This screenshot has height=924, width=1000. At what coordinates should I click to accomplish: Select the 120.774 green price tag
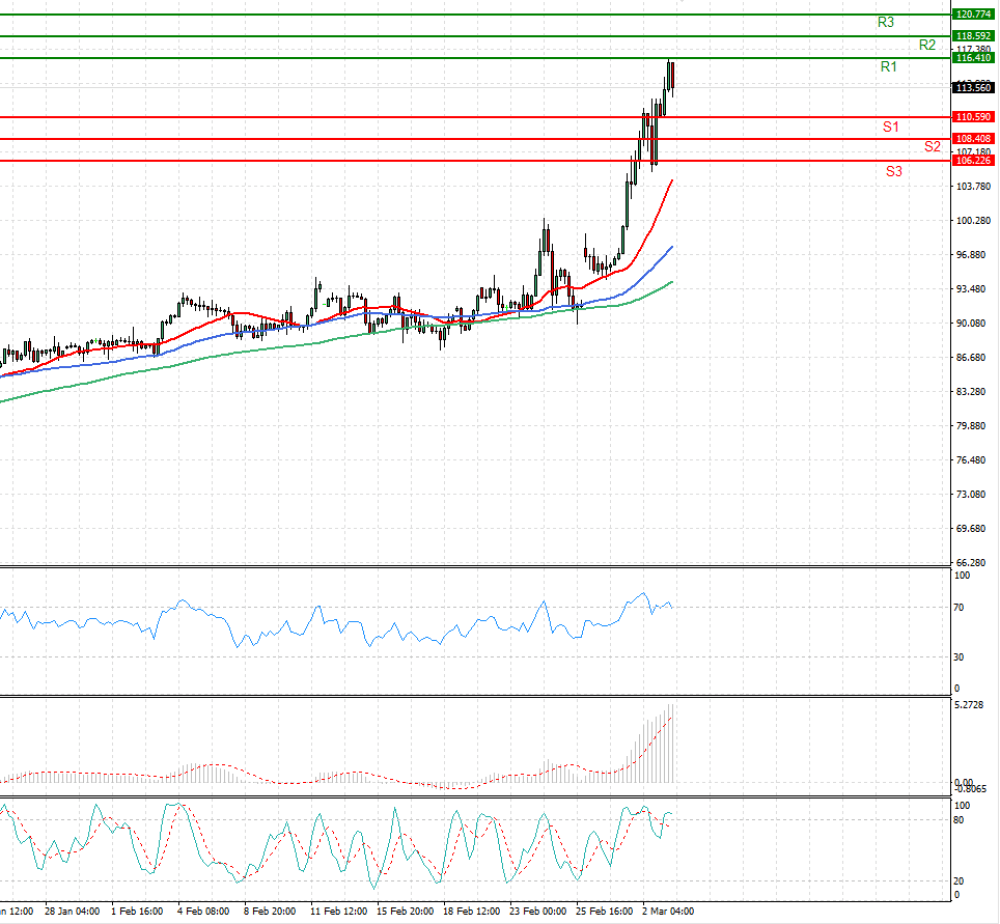[x=973, y=14]
